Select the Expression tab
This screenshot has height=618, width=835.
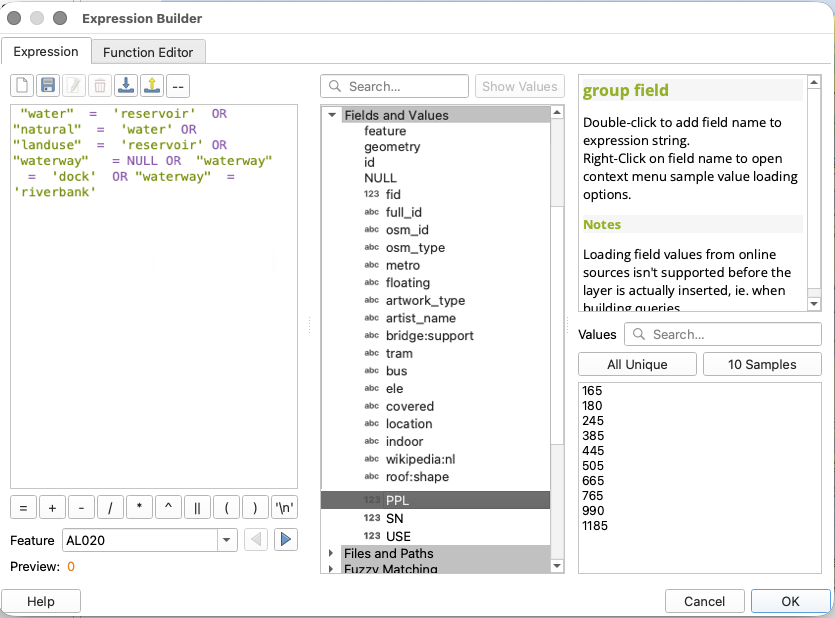[46, 52]
